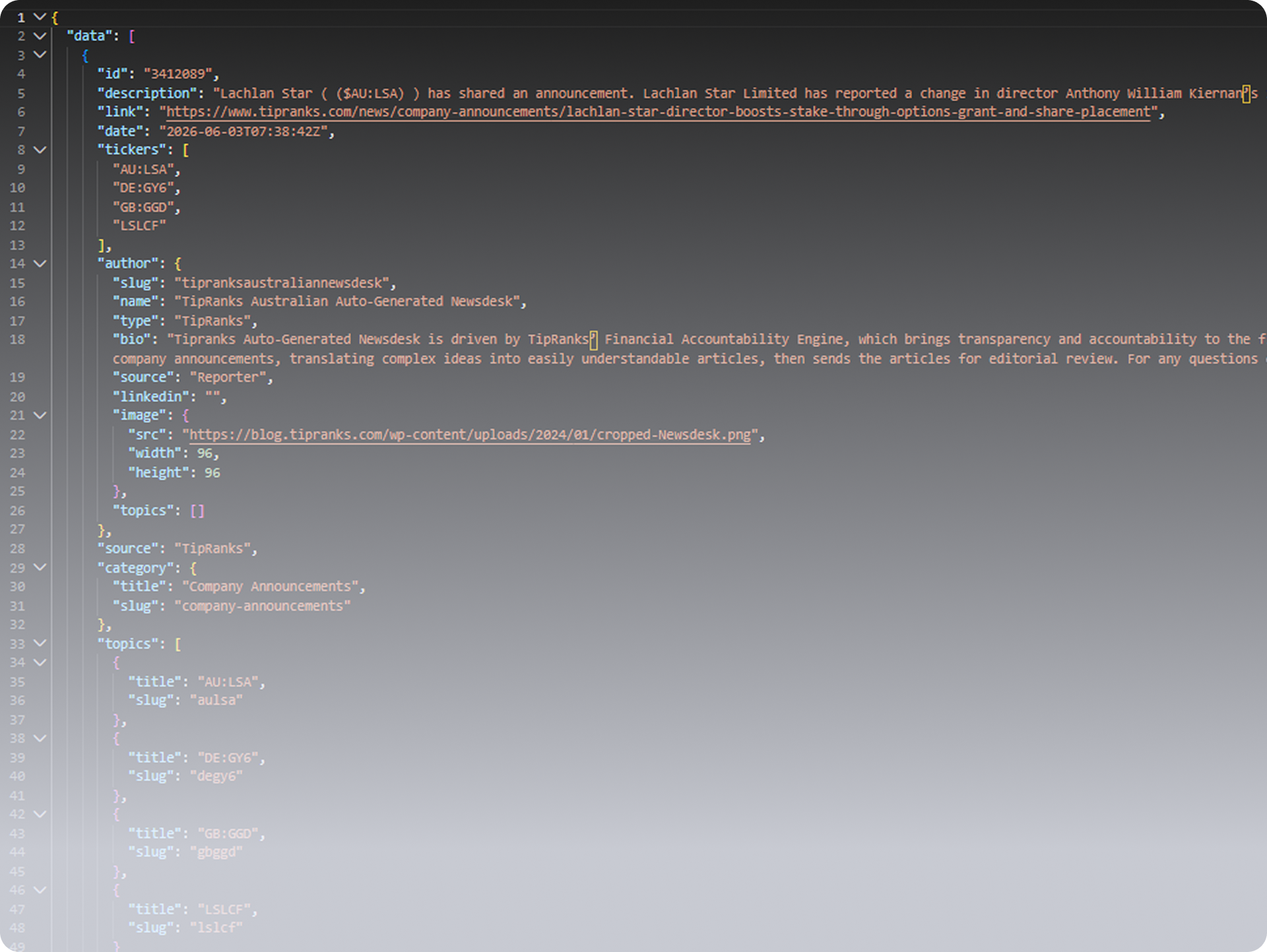Click the topic title "GB:GGD" on line 43
This screenshot has width=1267, height=952.
tap(228, 833)
